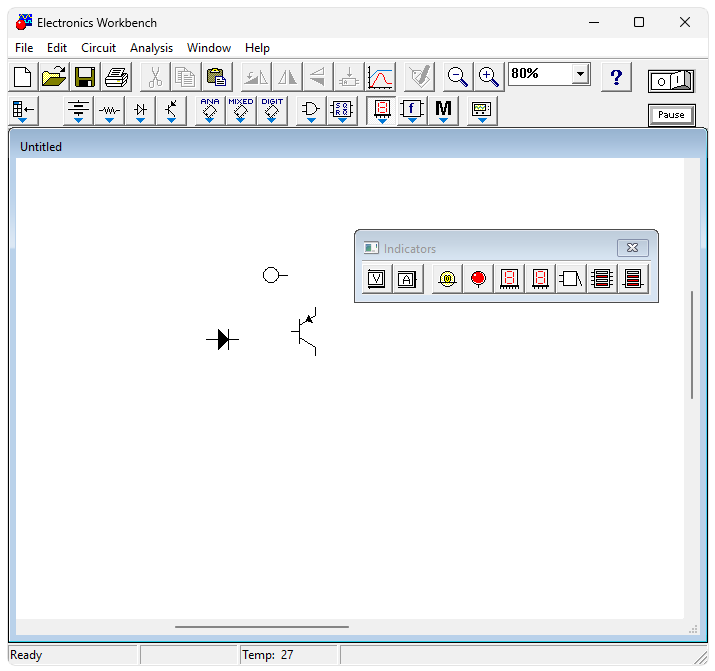Image resolution: width=715 pixels, height=671 pixels.
Task: Open the Controls parts bin
Action: pos(412,110)
